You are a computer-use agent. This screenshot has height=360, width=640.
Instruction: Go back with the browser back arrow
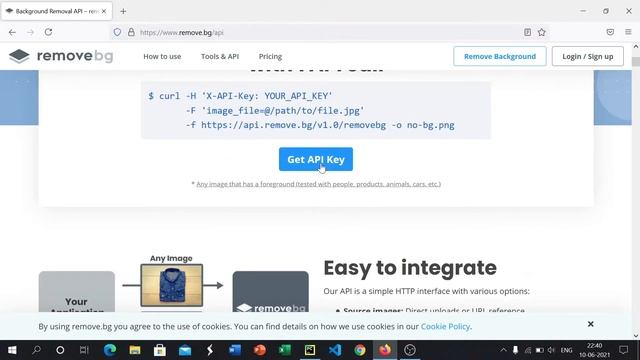coord(12,32)
